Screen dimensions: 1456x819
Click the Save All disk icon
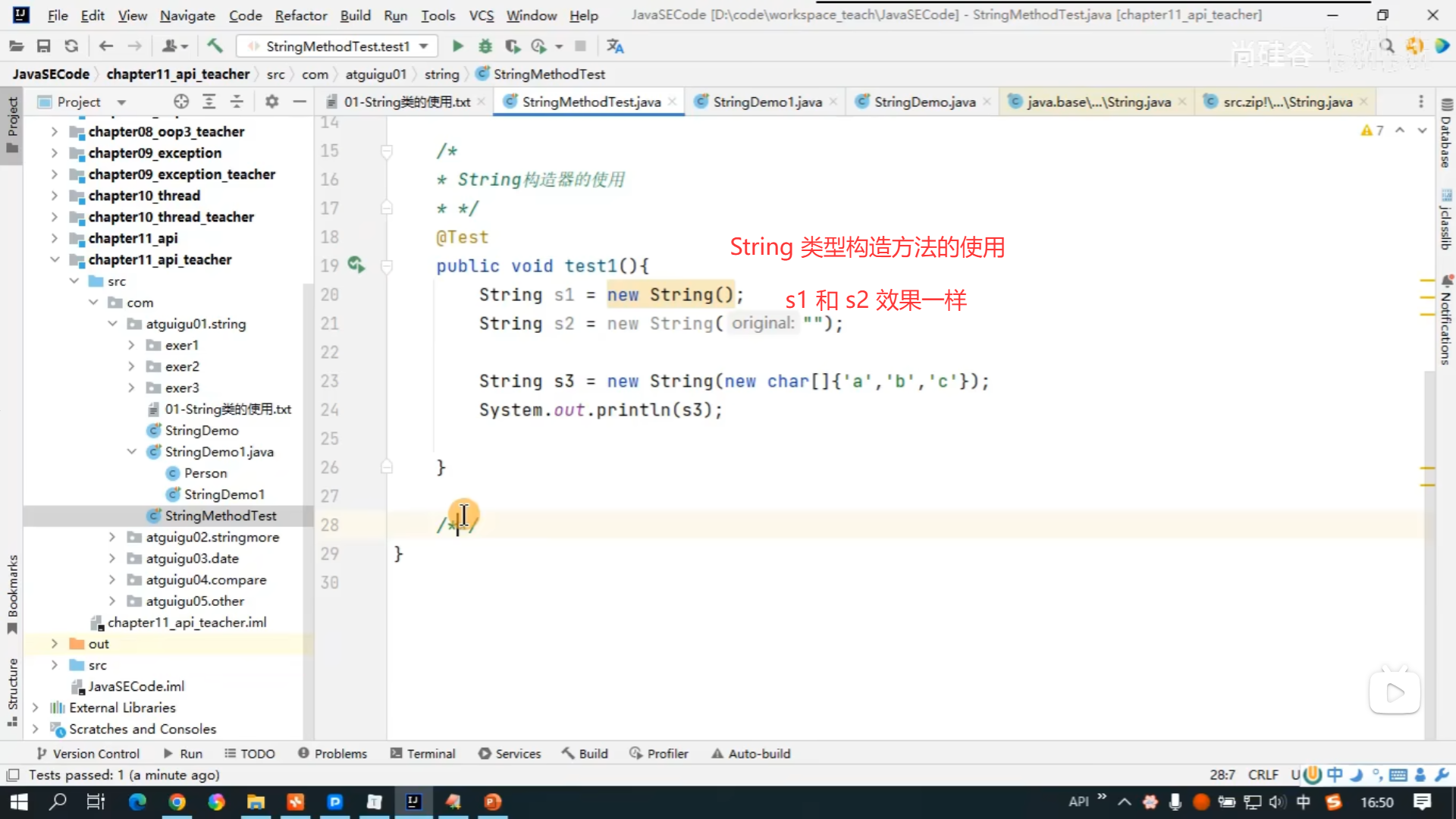pyautogui.click(x=43, y=46)
